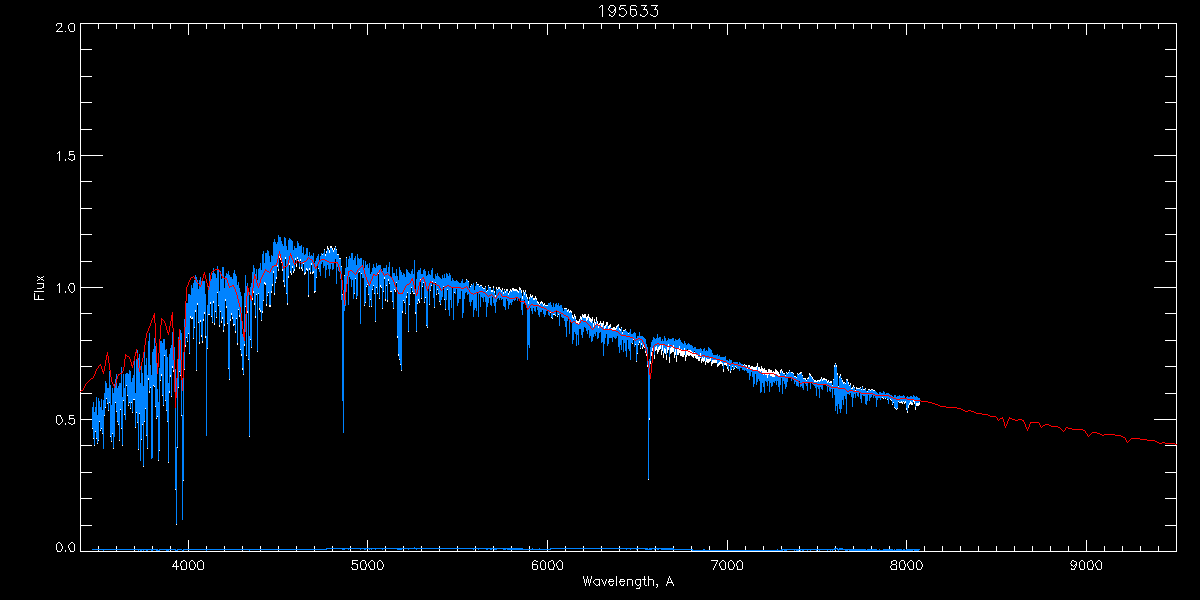
Task: Click the 7000 tick label on wavelength axis
Action: [727, 566]
